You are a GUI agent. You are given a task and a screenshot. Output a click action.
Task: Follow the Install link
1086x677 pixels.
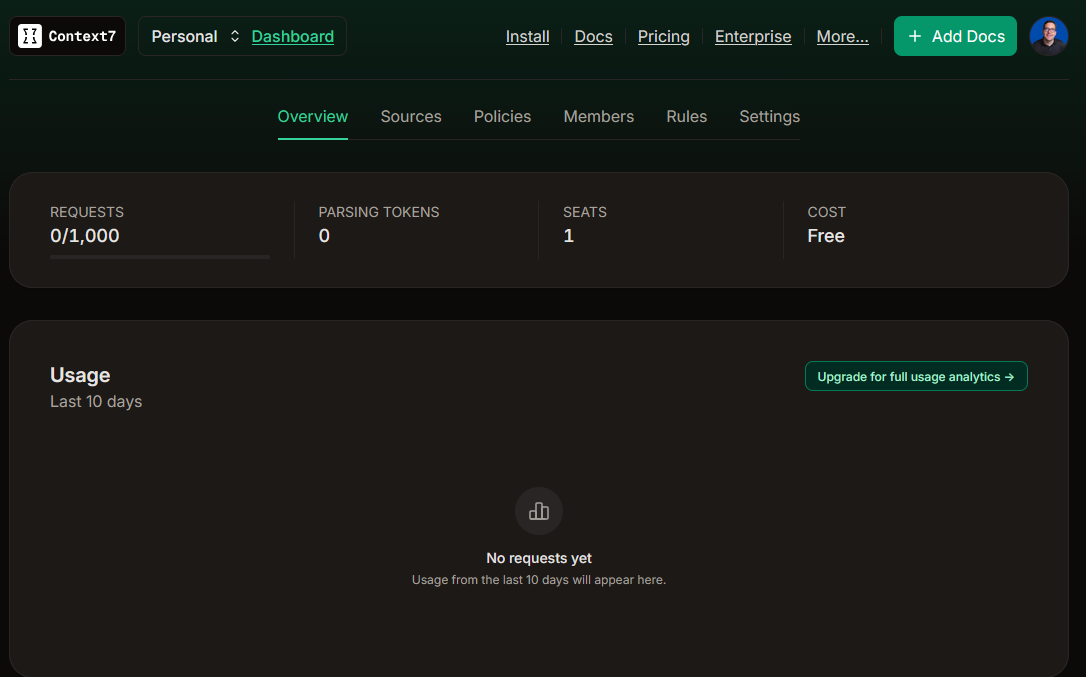pos(527,36)
